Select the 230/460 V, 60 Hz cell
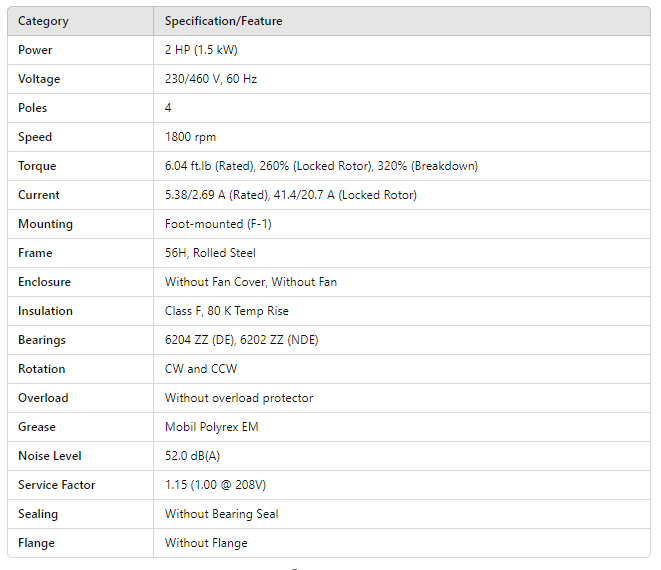Screen dimensions: 661x570 coord(211,79)
